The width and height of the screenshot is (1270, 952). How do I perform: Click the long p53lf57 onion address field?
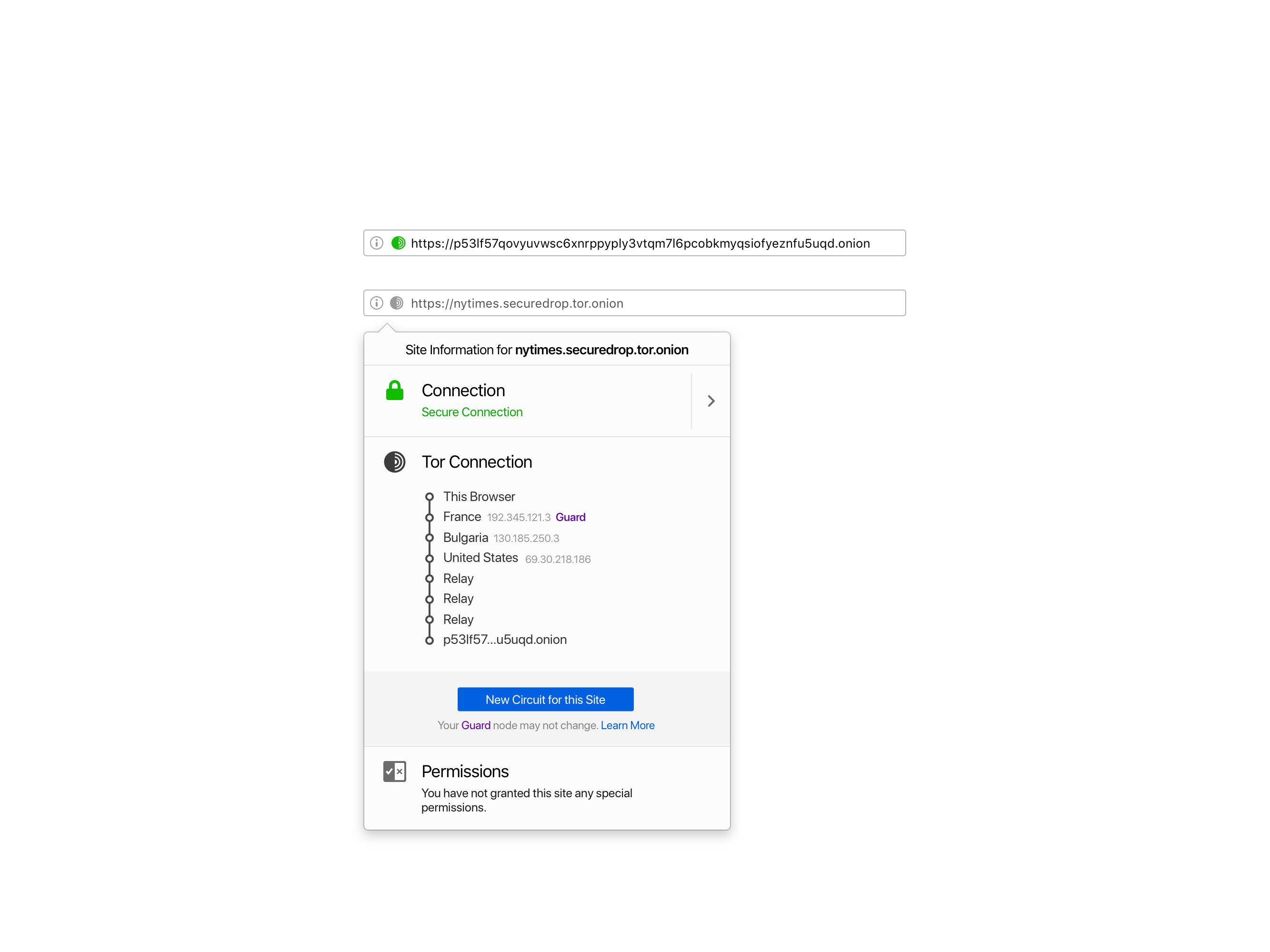(640, 243)
